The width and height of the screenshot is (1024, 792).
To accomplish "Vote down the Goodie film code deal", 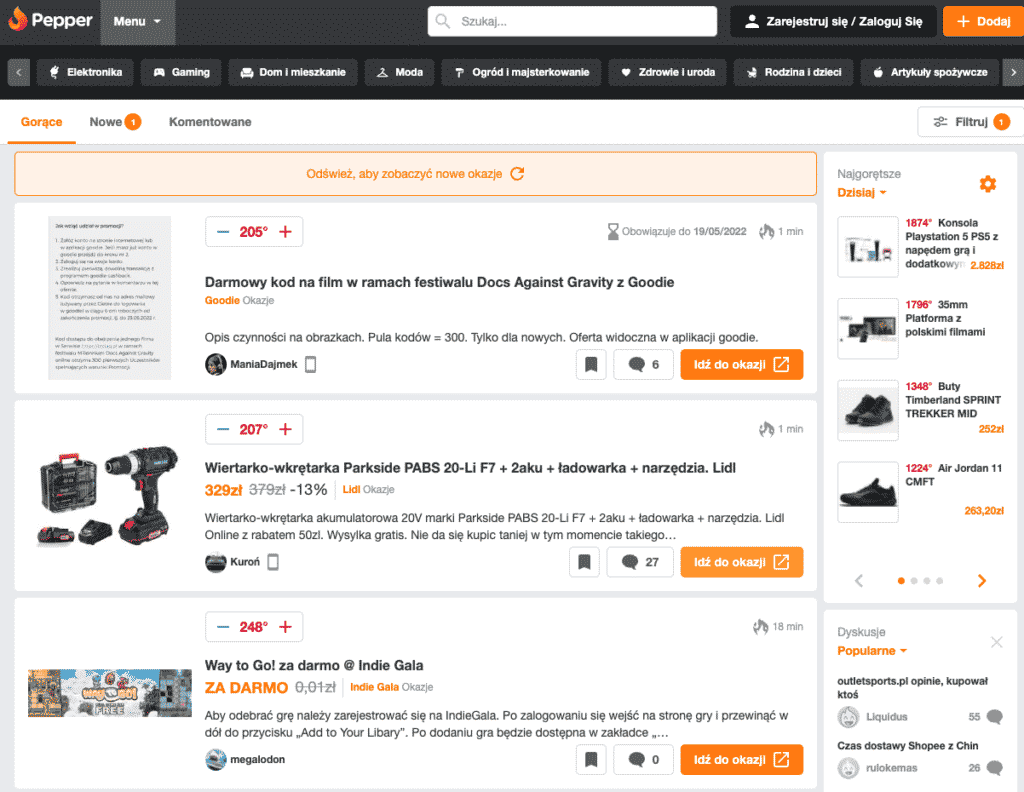I will pos(223,232).
